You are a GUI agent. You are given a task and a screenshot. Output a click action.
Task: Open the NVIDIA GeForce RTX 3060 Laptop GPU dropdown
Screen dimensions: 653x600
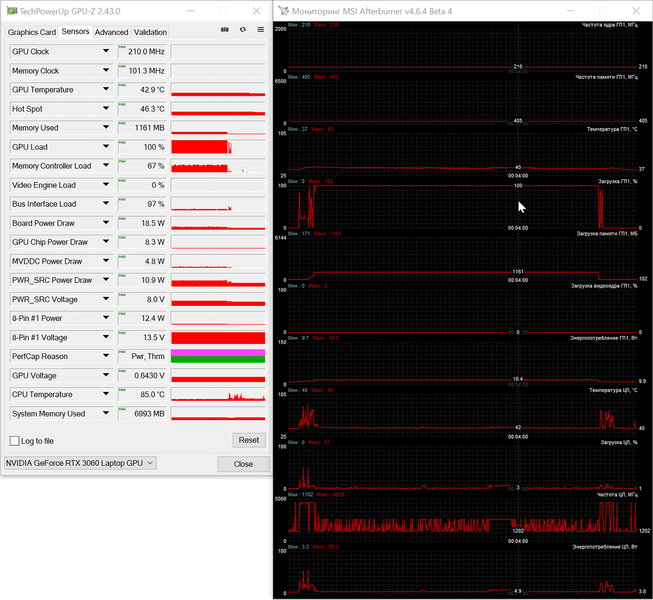pos(80,463)
